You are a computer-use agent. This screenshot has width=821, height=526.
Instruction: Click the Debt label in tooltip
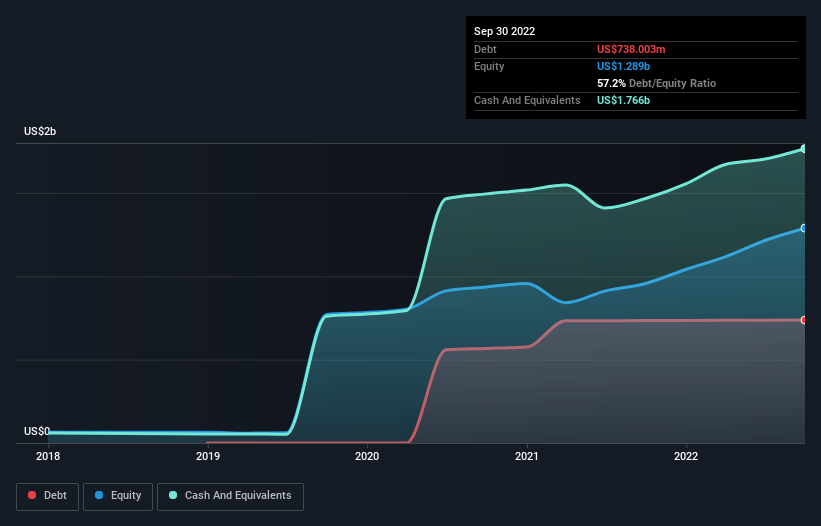pyautogui.click(x=485, y=49)
